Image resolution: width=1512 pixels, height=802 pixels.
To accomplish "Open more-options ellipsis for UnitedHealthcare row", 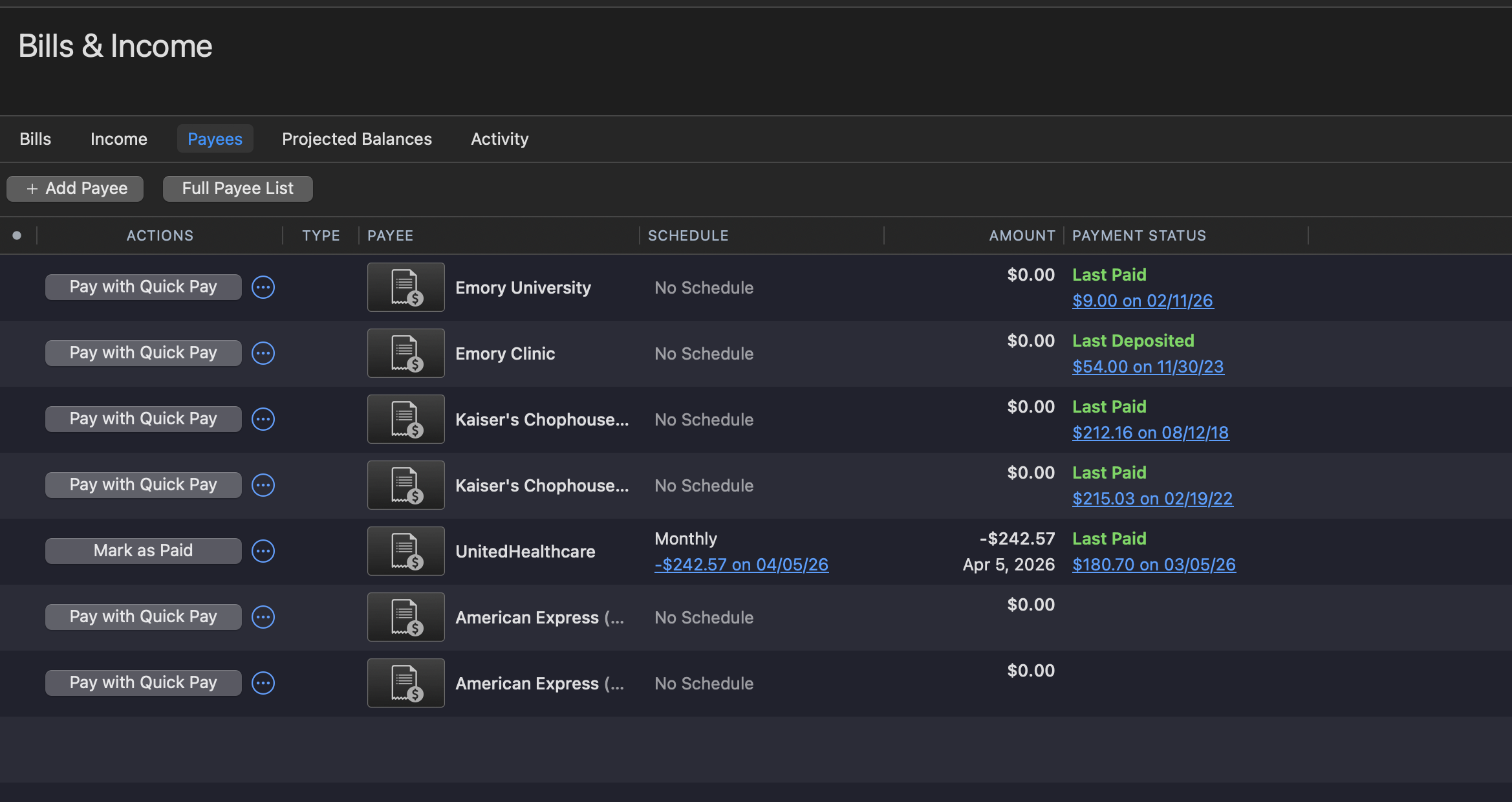I will pos(263,551).
